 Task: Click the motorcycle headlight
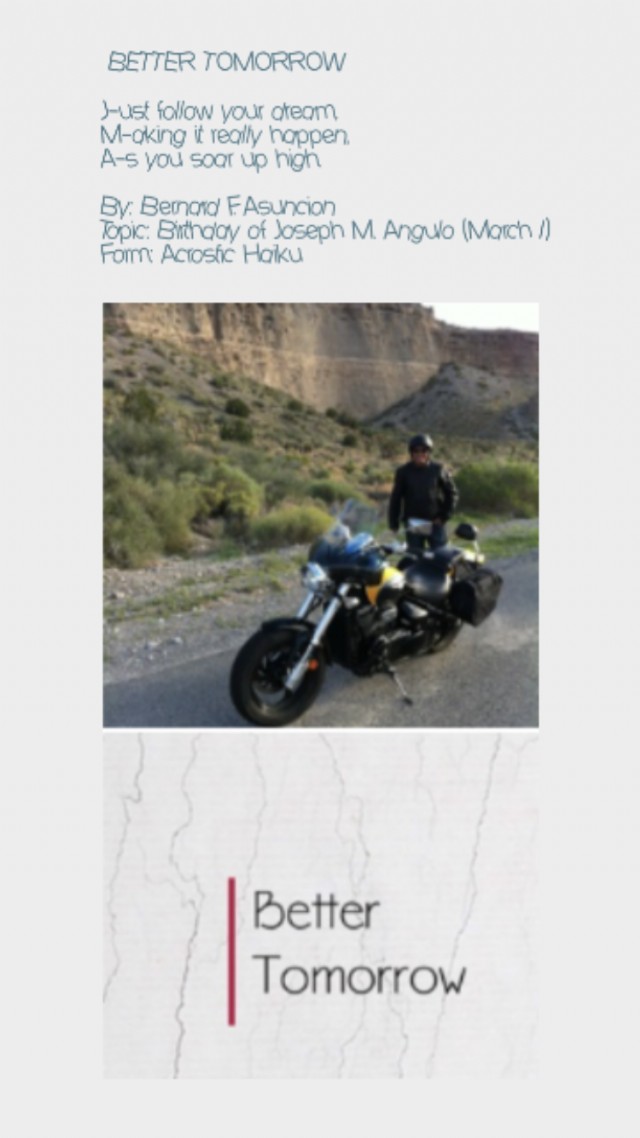(314, 577)
